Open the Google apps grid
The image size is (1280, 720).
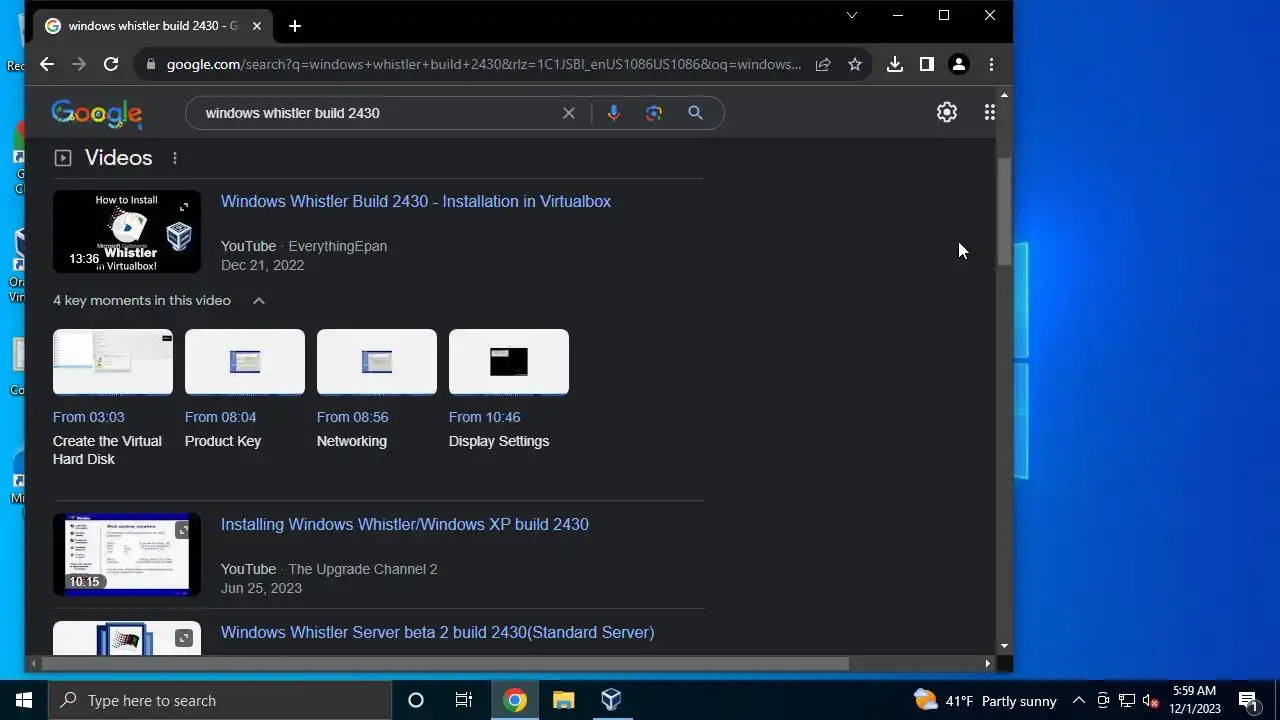[990, 113]
